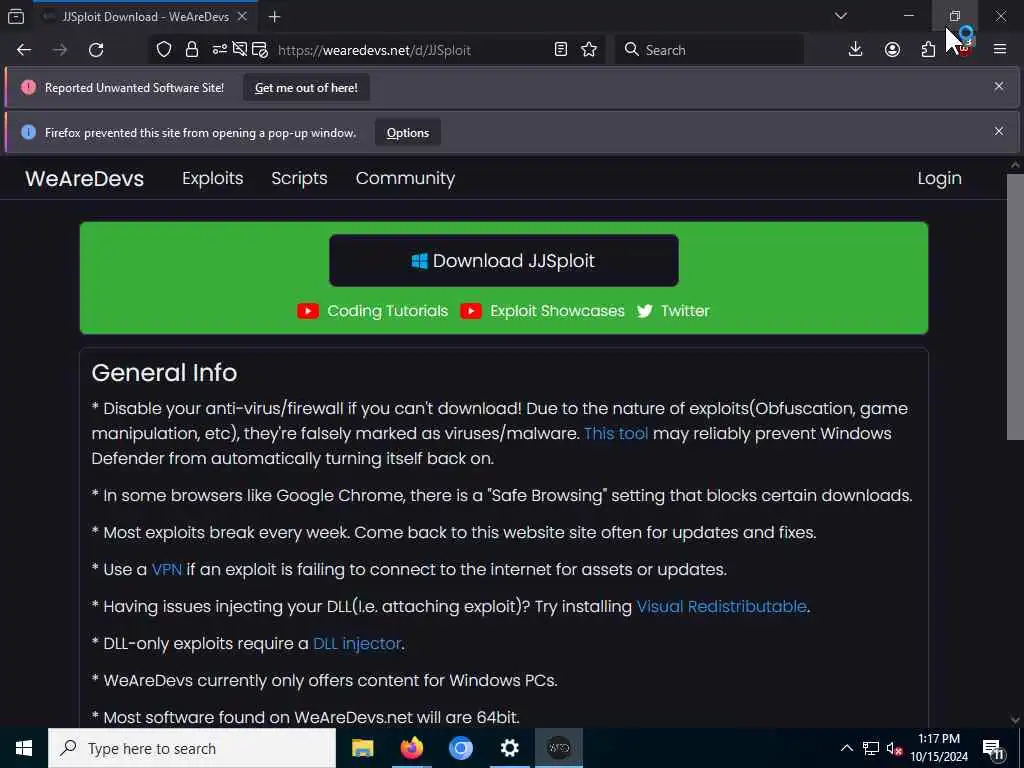Open the Community nav menu item
This screenshot has height=768, width=1024.
point(405,178)
